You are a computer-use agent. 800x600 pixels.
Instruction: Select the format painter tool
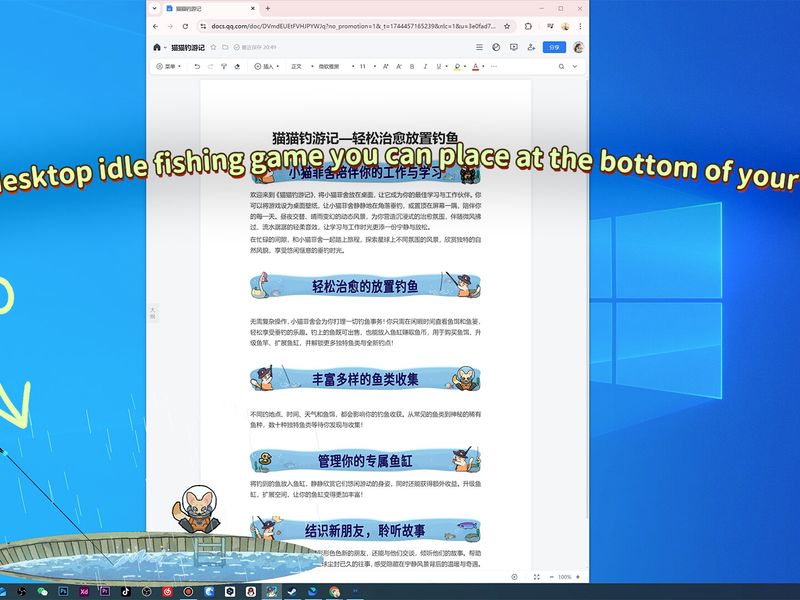tap(223, 66)
